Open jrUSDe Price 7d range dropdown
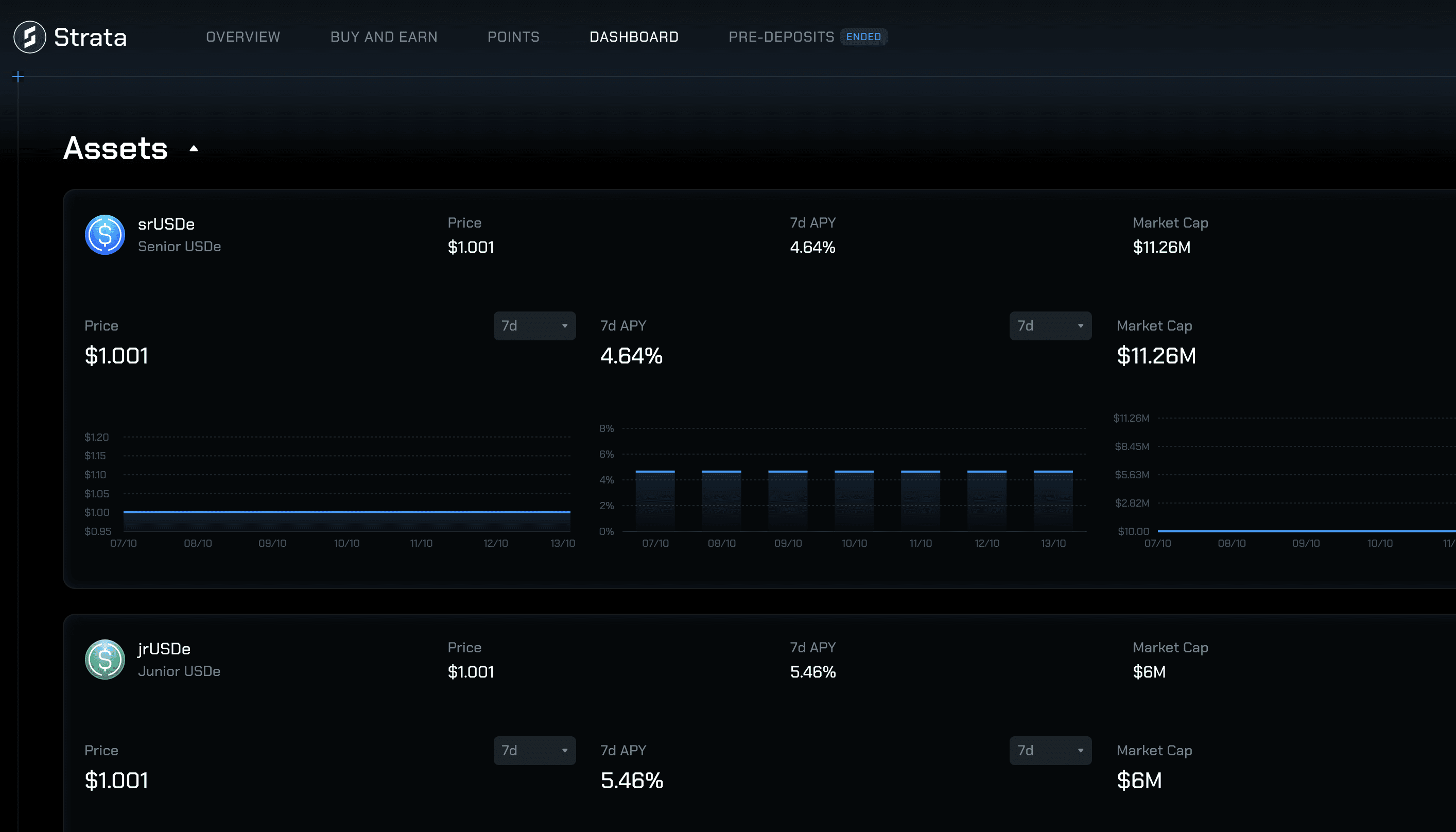 tap(534, 750)
